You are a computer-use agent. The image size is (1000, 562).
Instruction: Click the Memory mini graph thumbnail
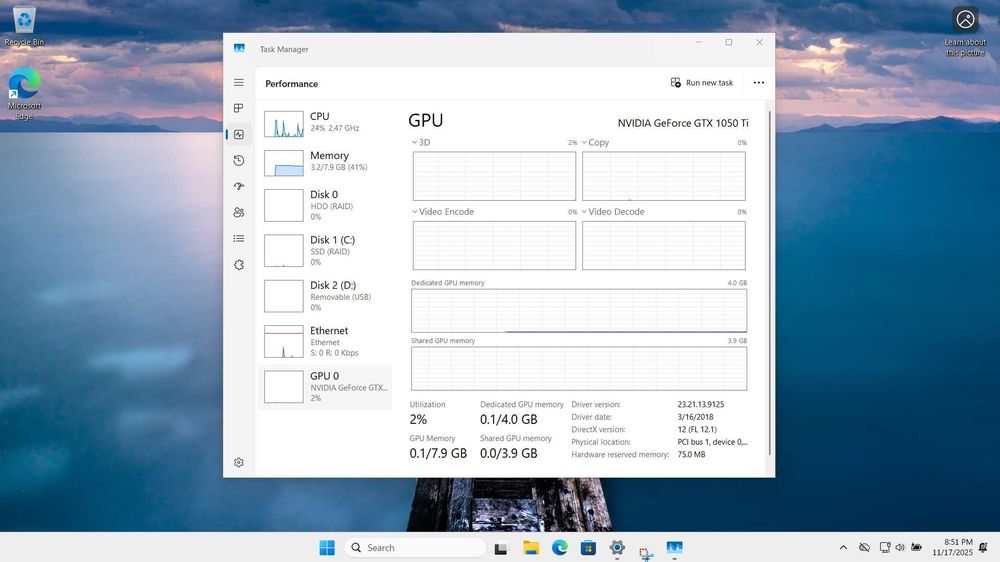tap(284, 163)
